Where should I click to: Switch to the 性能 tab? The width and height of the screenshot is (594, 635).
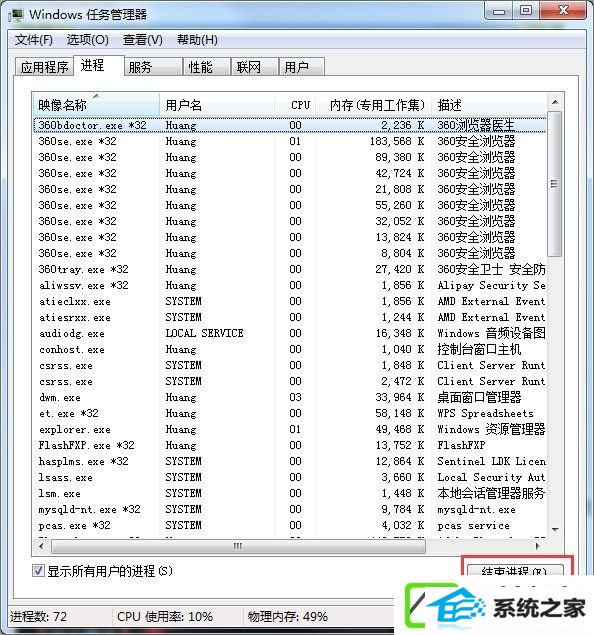coord(207,67)
